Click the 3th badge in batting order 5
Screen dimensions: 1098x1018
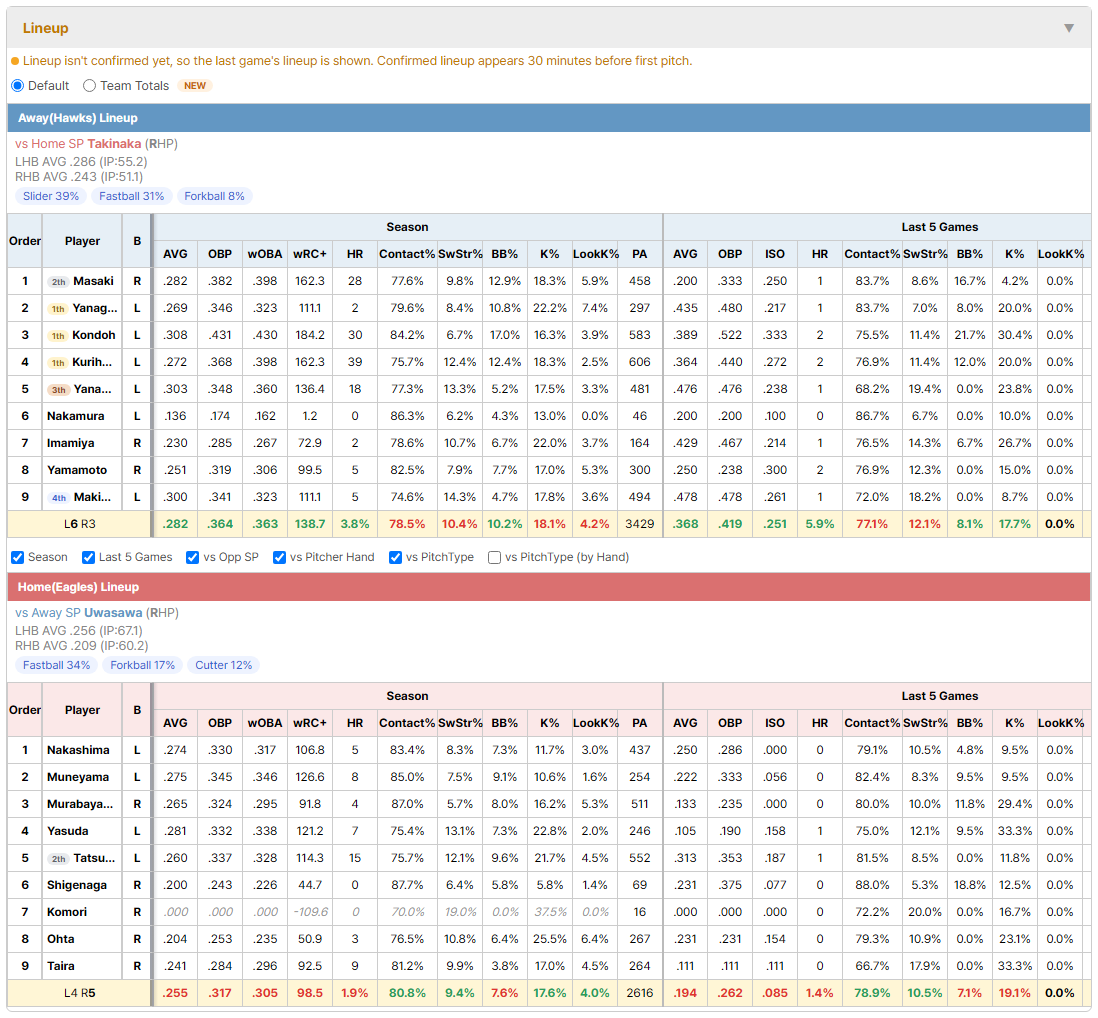tap(58, 389)
